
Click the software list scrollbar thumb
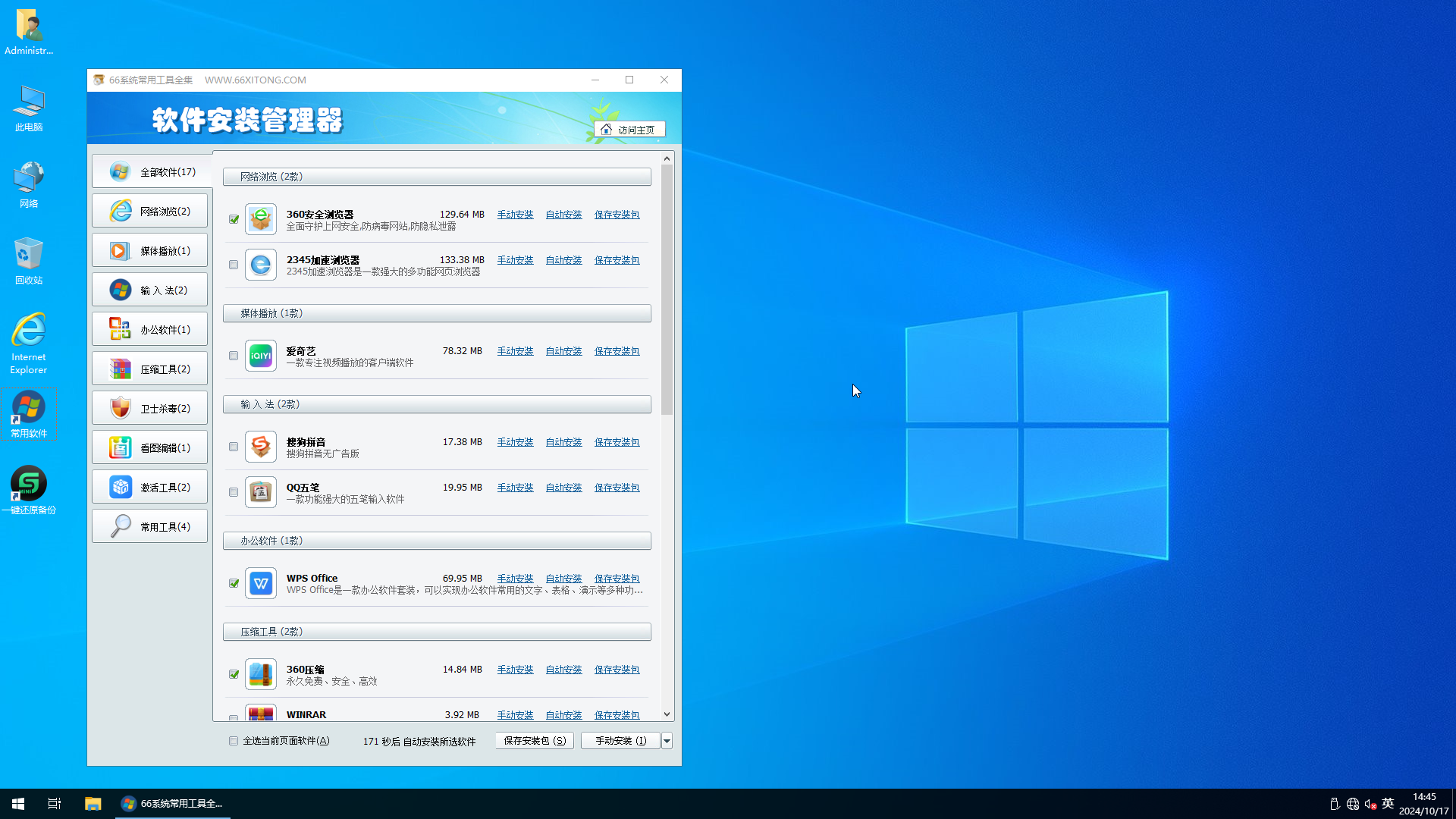(x=667, y=290)
